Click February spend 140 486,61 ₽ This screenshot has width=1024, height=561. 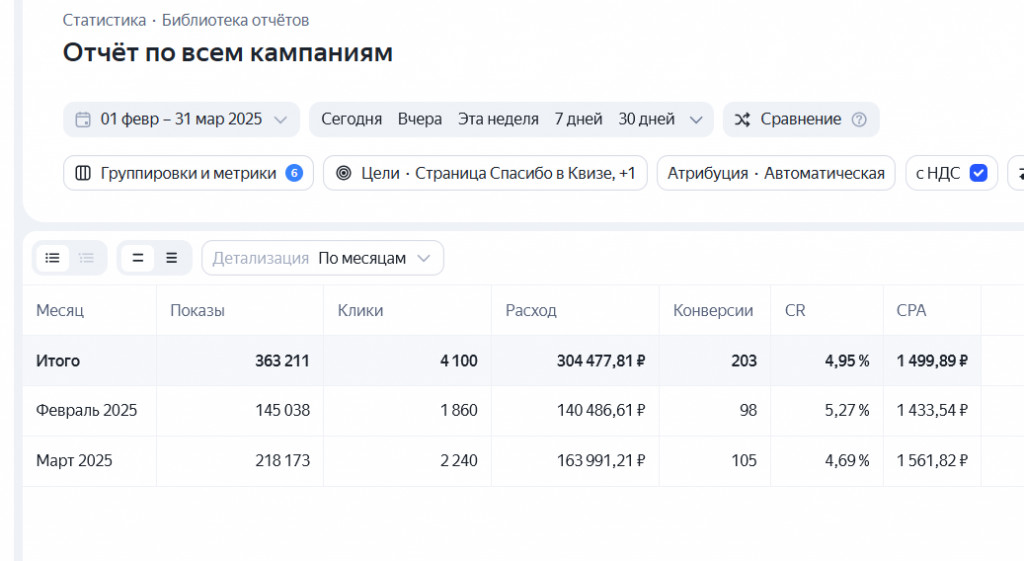coord(601,410)
